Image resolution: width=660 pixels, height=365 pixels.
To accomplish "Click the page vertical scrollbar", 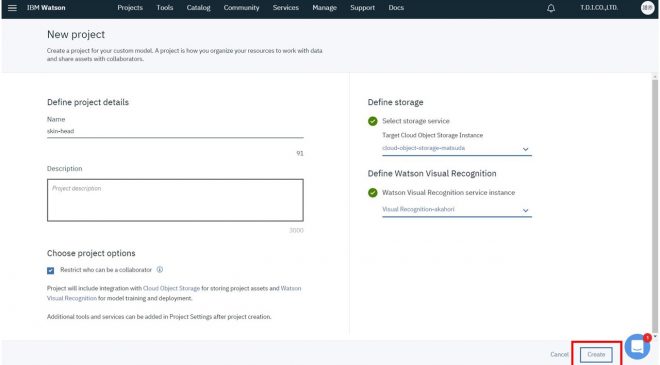I will tap(655, 204).
